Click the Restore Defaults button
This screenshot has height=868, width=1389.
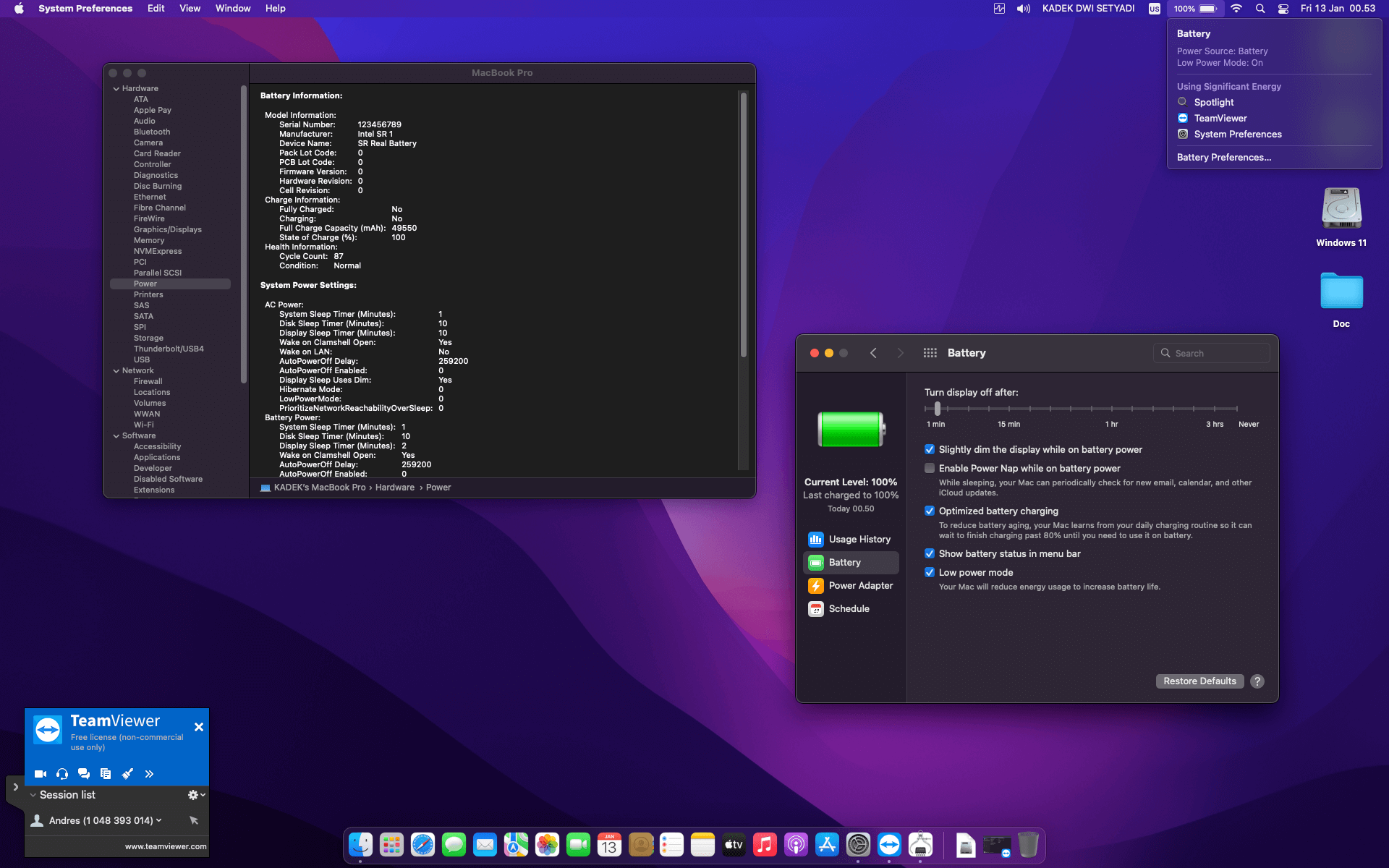(x=1199, y=681)
